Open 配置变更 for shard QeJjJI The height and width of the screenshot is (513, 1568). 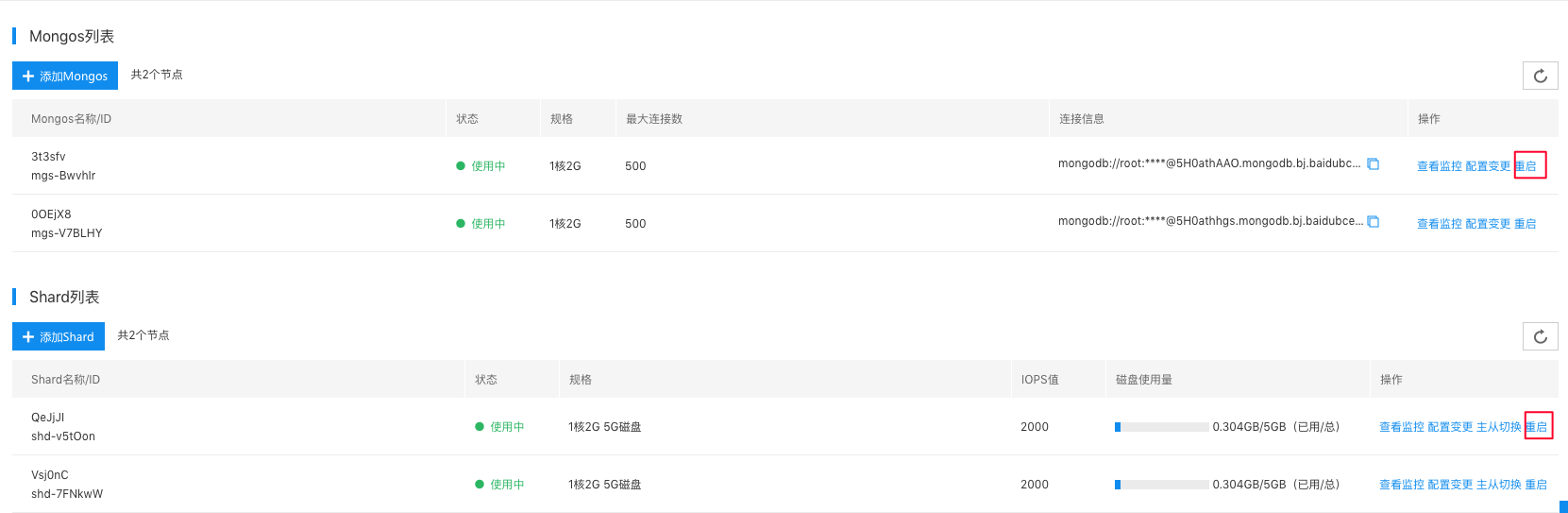1450,427
